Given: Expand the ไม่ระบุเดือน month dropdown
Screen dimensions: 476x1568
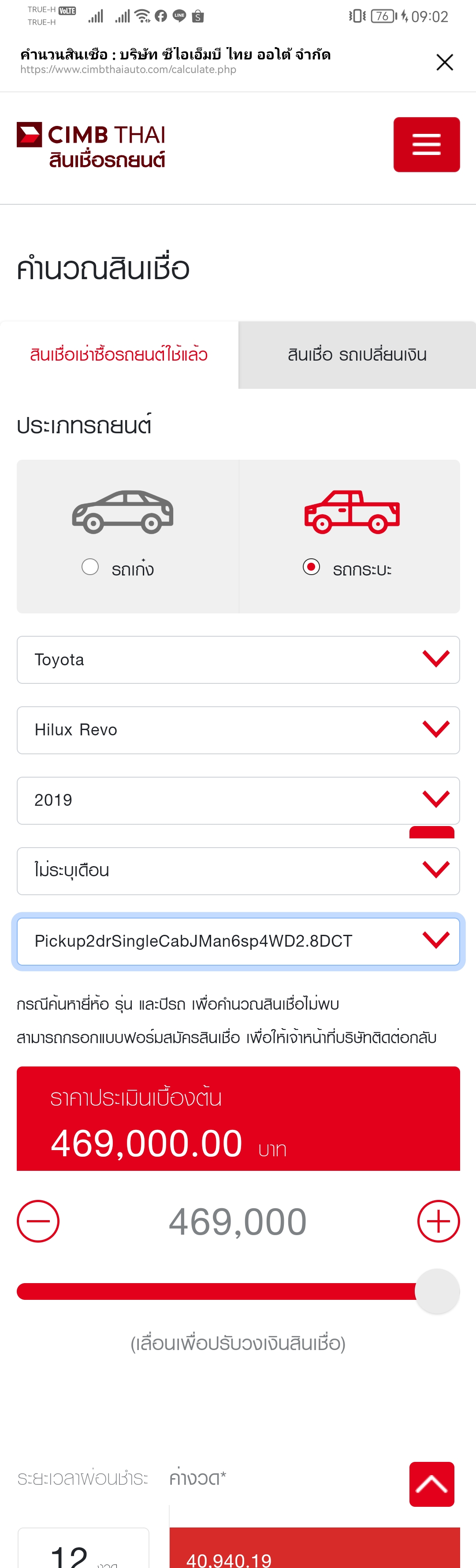Looking at the screenshot, I should pyautogui.click(x=238, y=871).
